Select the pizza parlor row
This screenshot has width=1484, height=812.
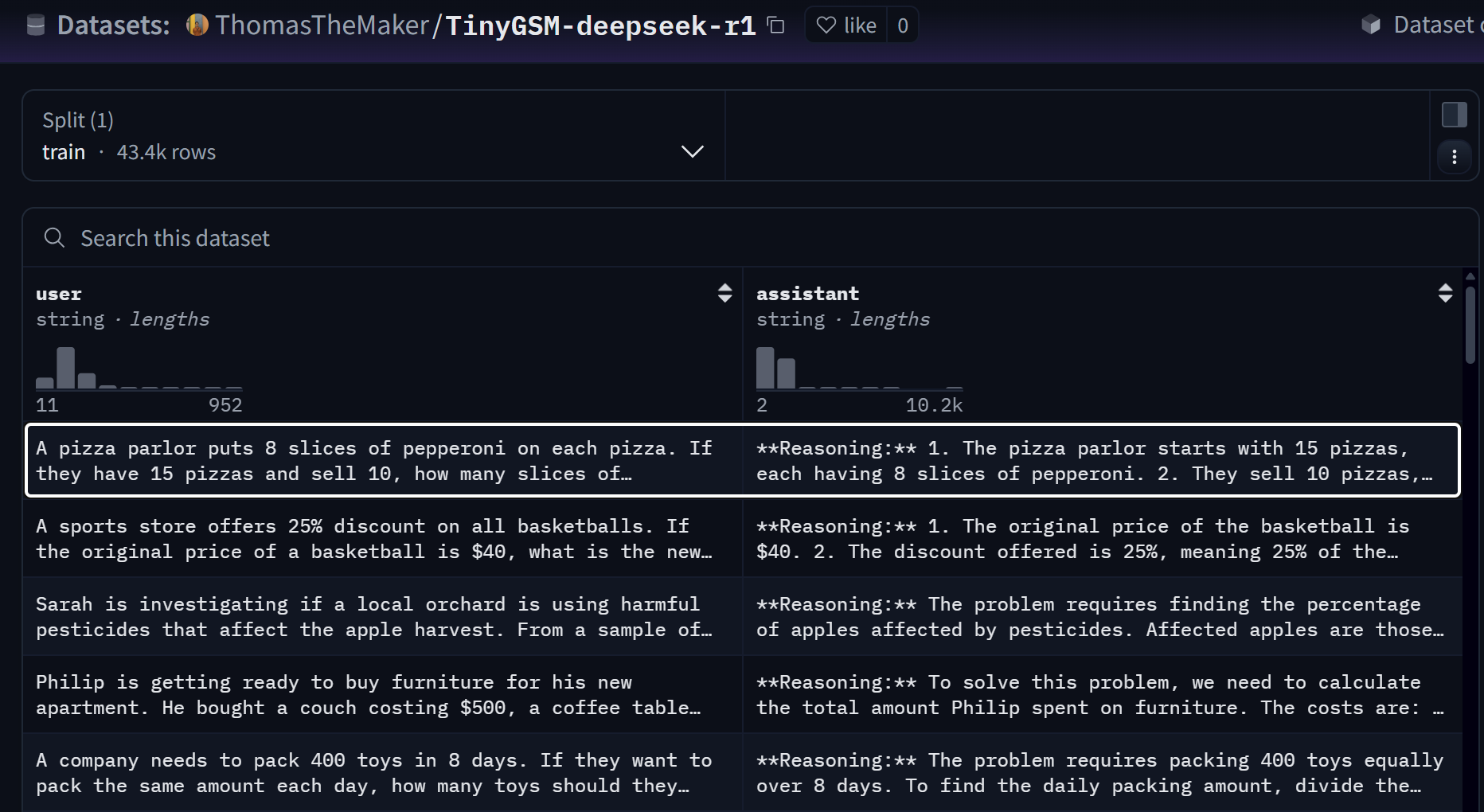[x=374, y=460]
